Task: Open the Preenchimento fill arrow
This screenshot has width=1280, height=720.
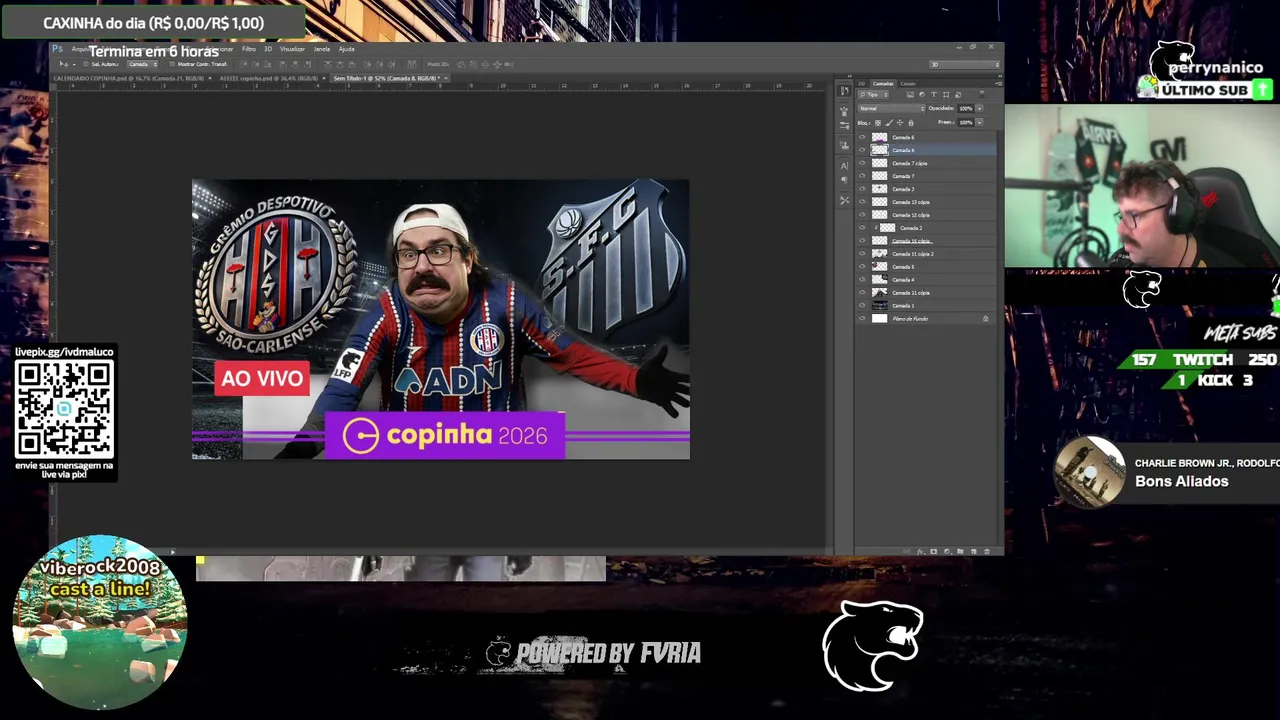Action: click(x=979, y=122)
